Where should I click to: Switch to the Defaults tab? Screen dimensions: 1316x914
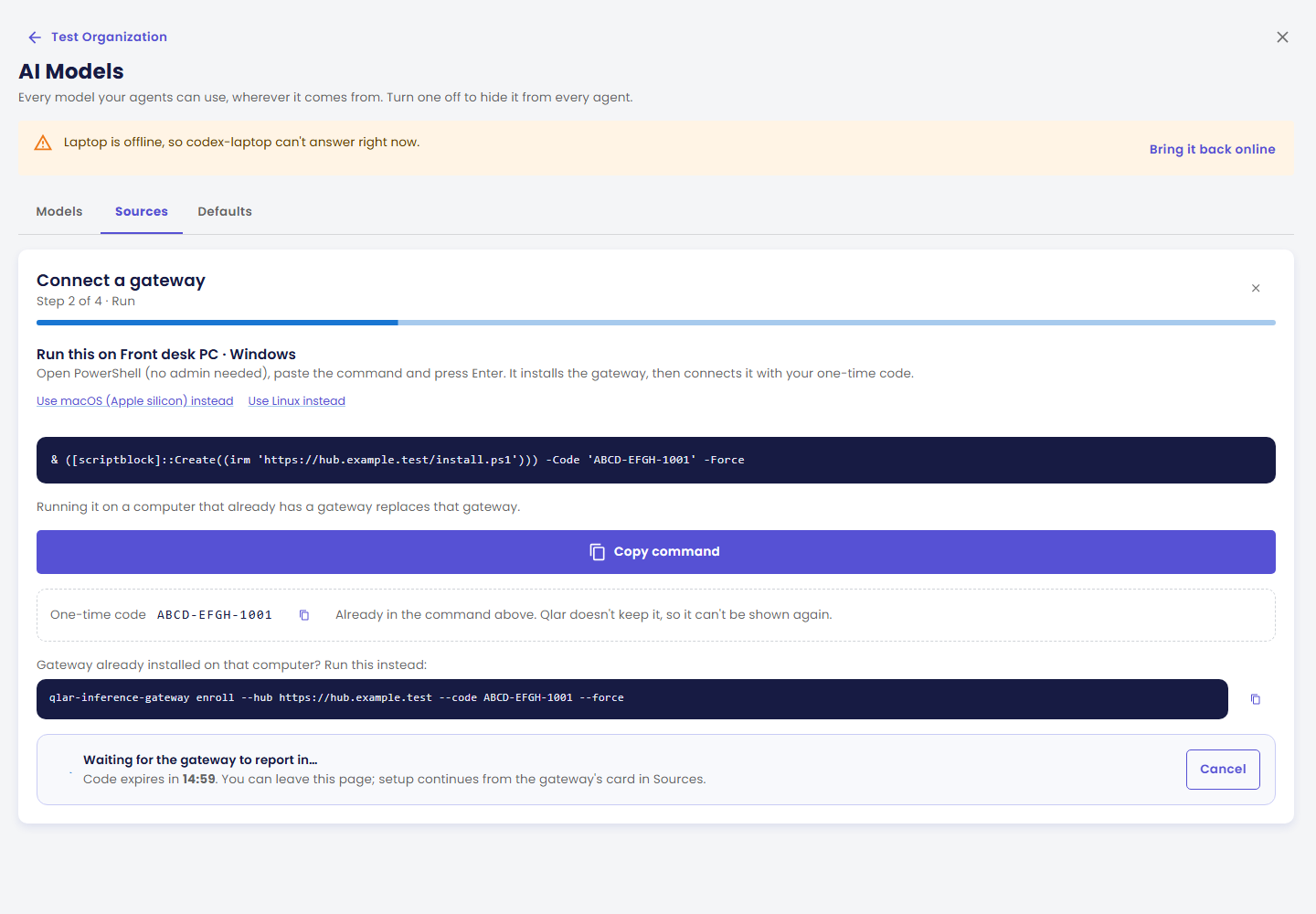225,212
